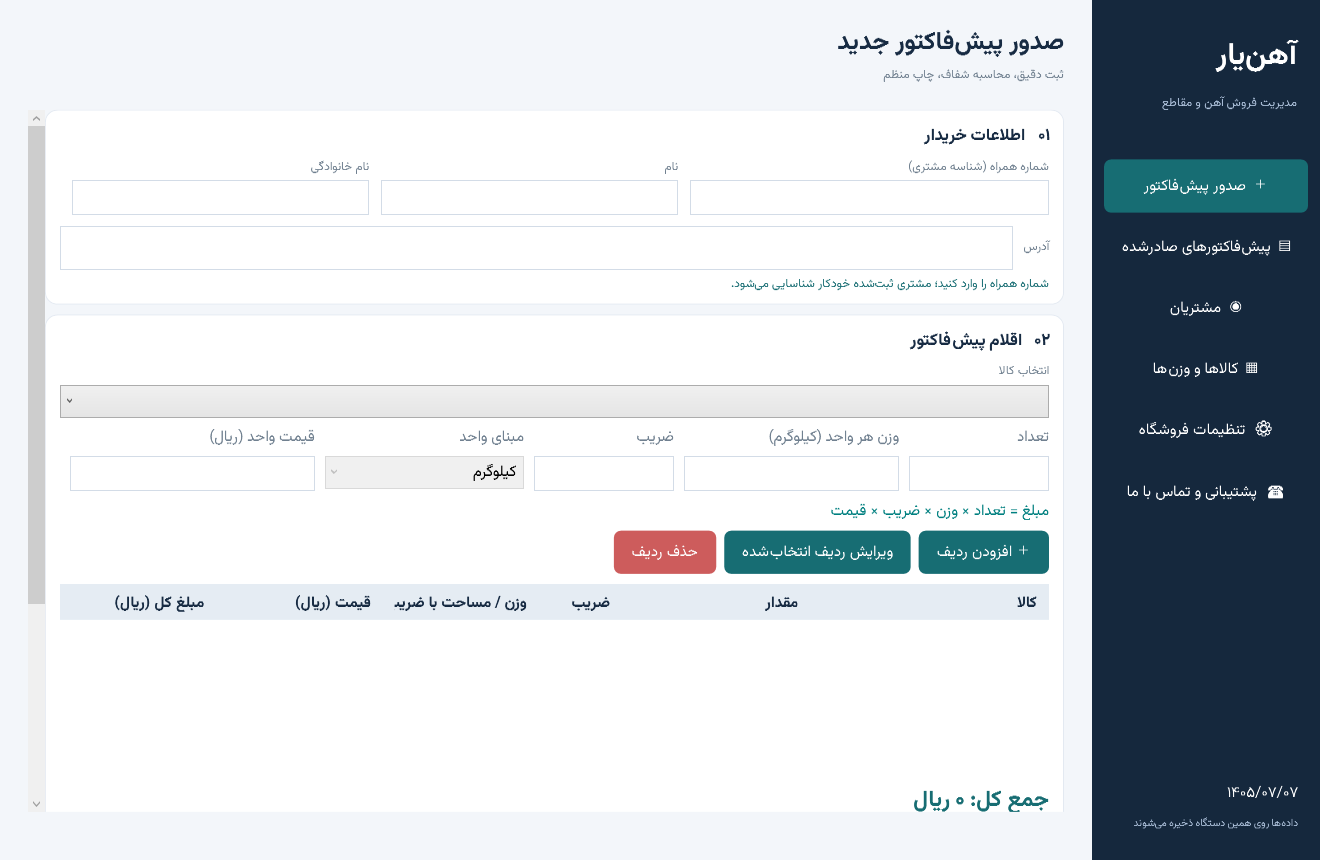This screenshot has width=1320, height=860.
Task: Open تنظیمات فروشگاه settings page
Action: pyautogui.click(x=1206, y=430)
